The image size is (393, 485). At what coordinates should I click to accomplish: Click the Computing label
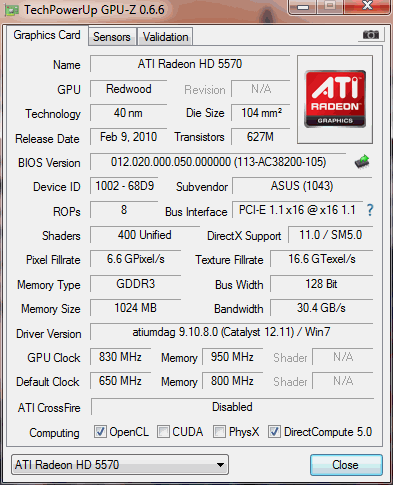click(55, 433)
